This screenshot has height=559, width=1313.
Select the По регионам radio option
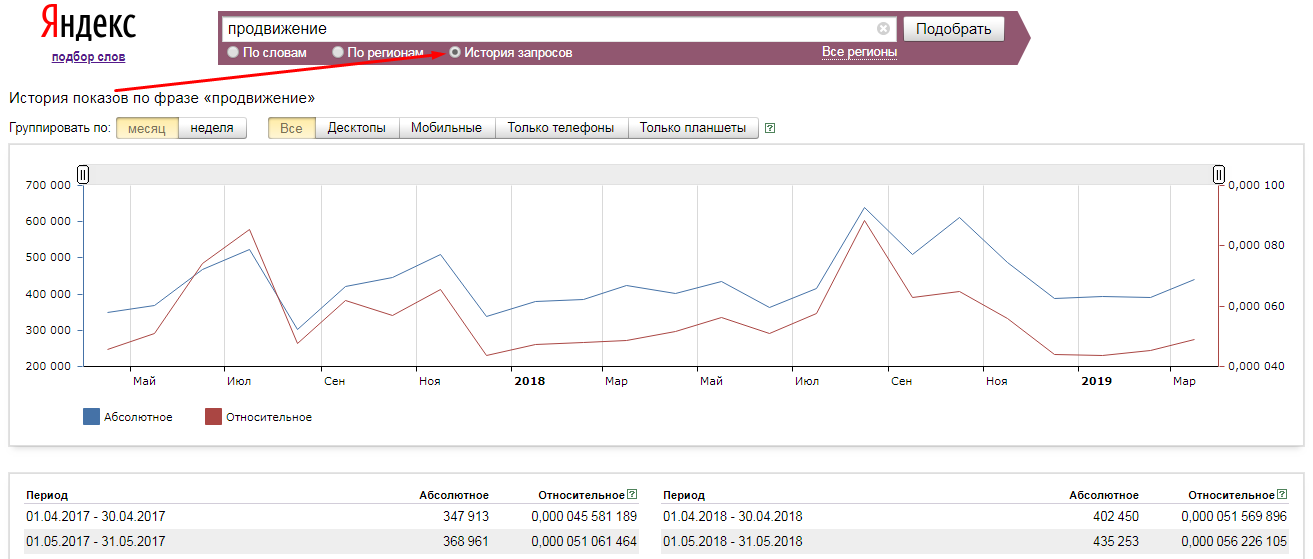[x=339, y=52]
